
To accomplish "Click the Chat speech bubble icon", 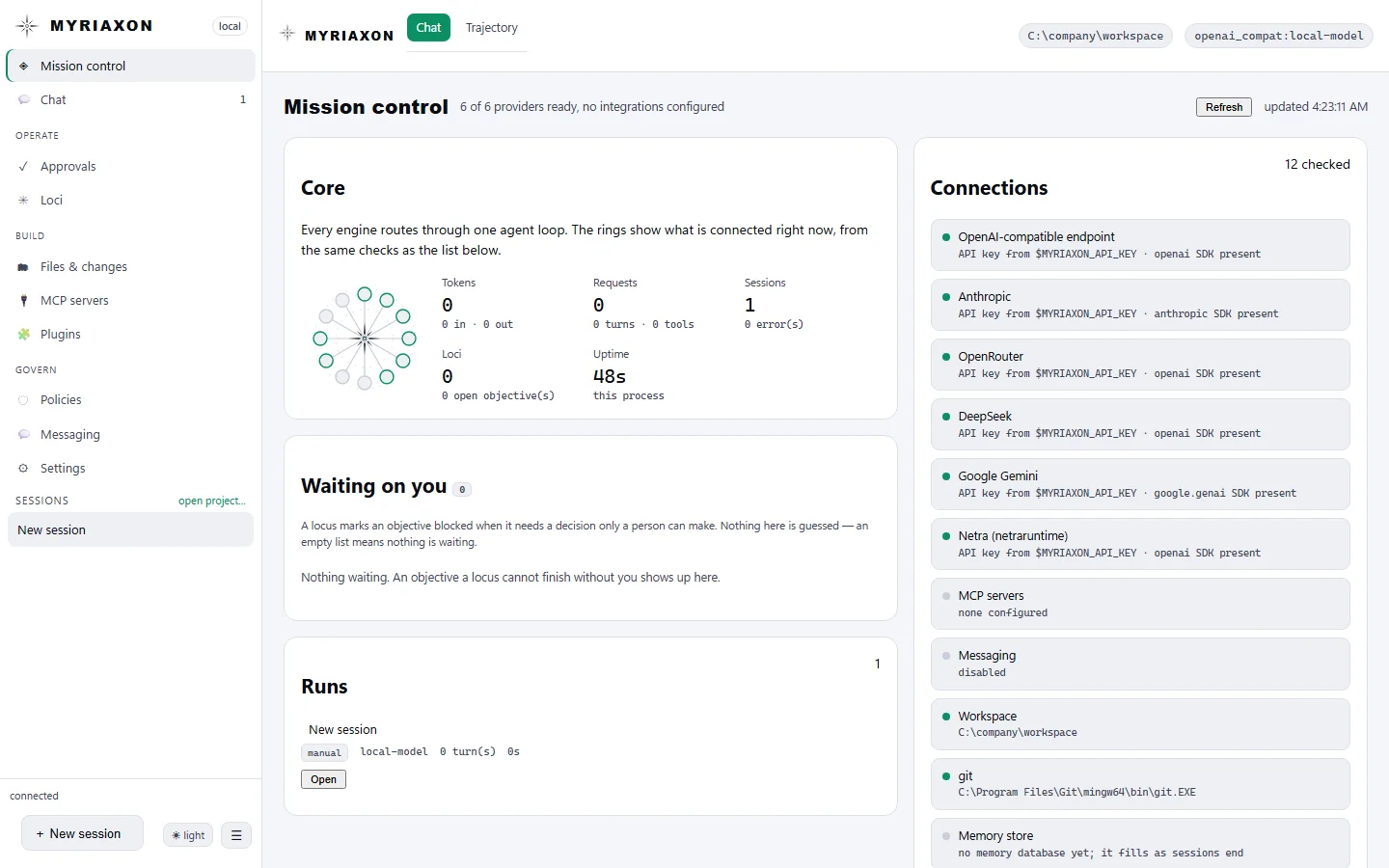I will [x=24, y=99].
